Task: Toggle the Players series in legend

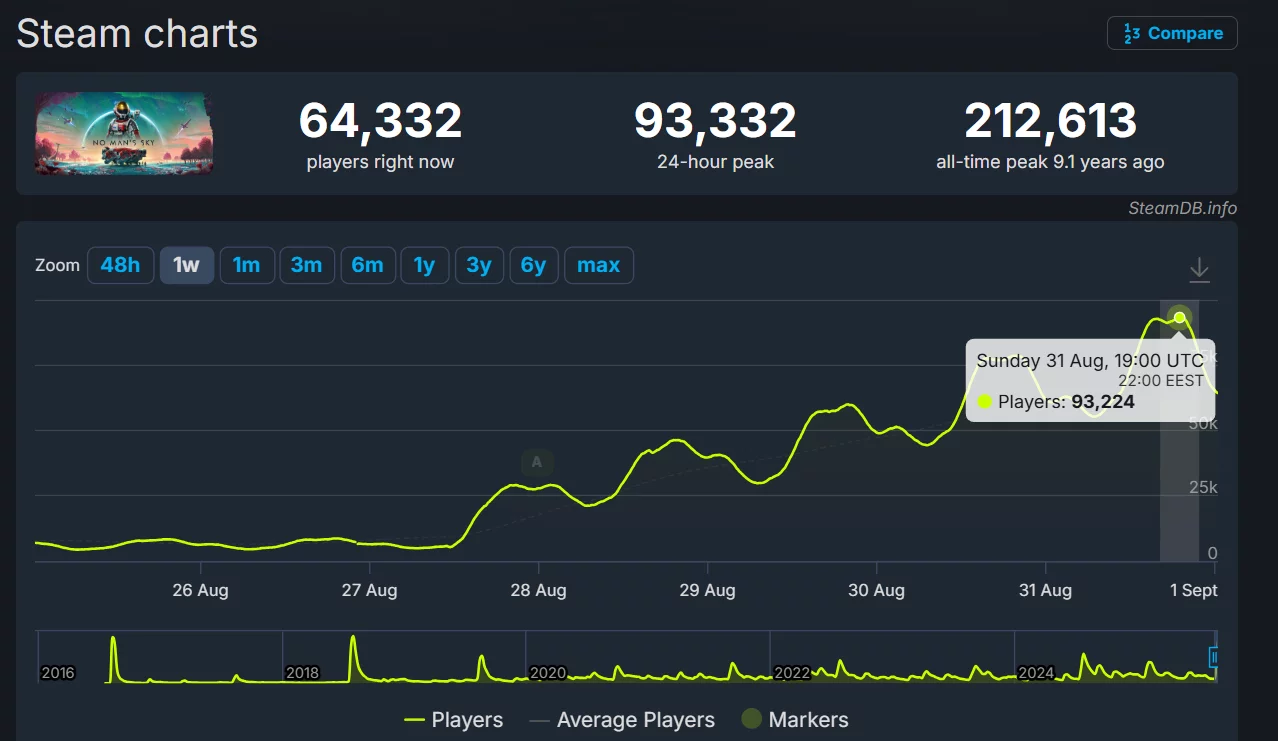Action: [453, 720]
